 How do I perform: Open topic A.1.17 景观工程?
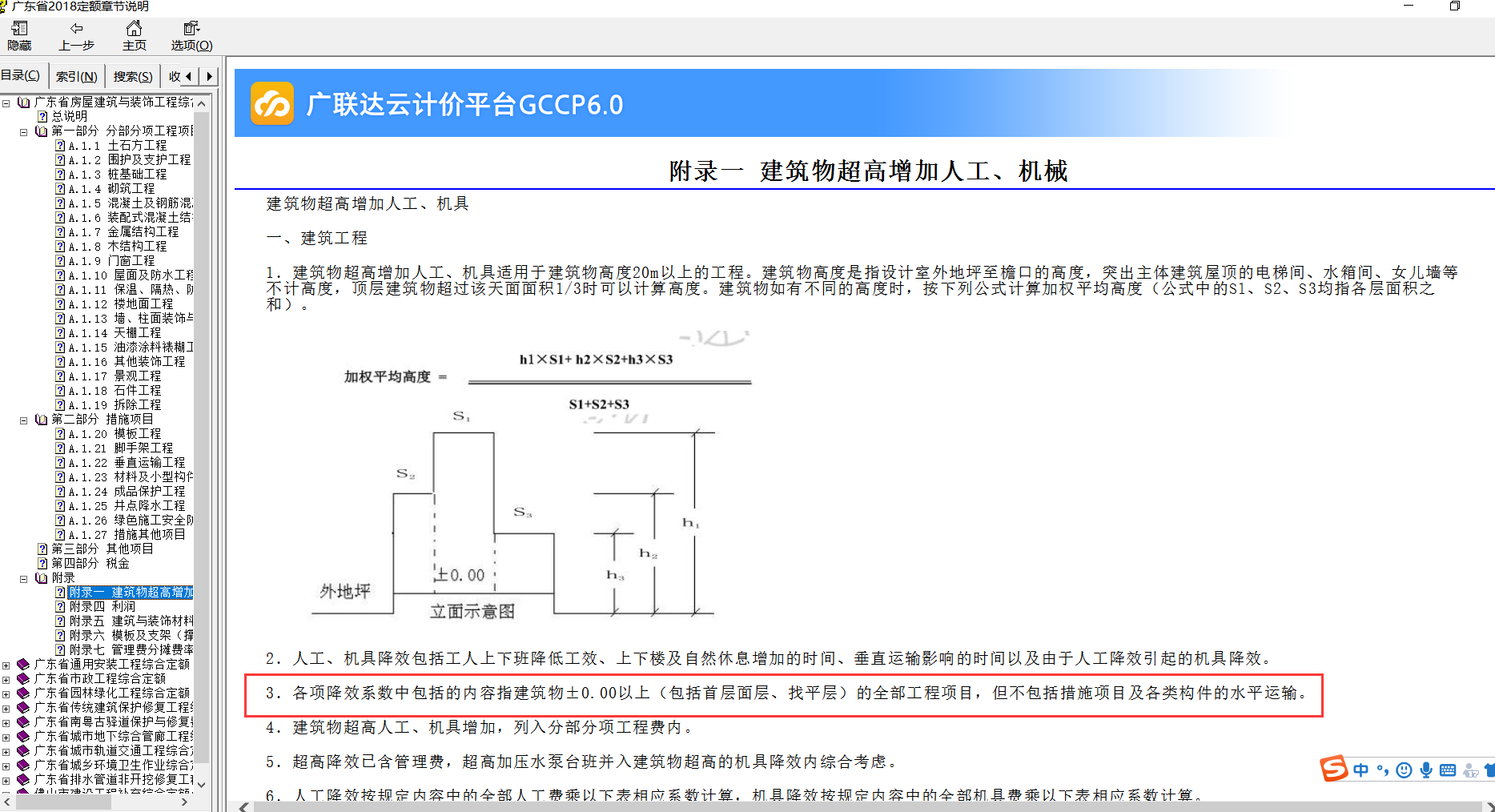coord(115,376)
